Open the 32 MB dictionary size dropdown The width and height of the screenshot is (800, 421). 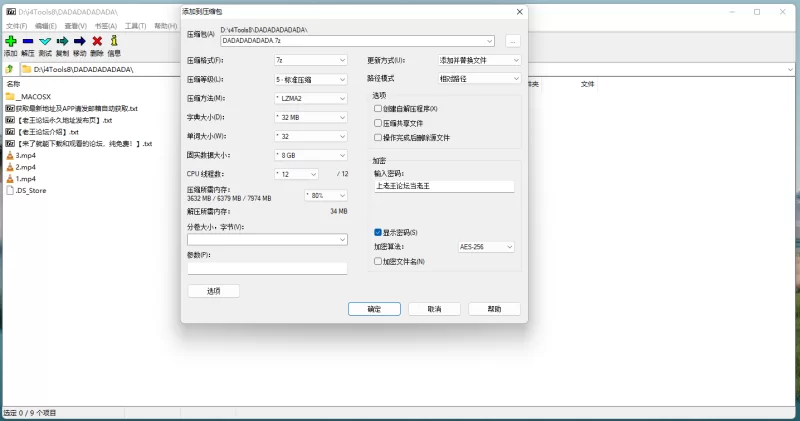pyautogui.click(x=311, y=117)
